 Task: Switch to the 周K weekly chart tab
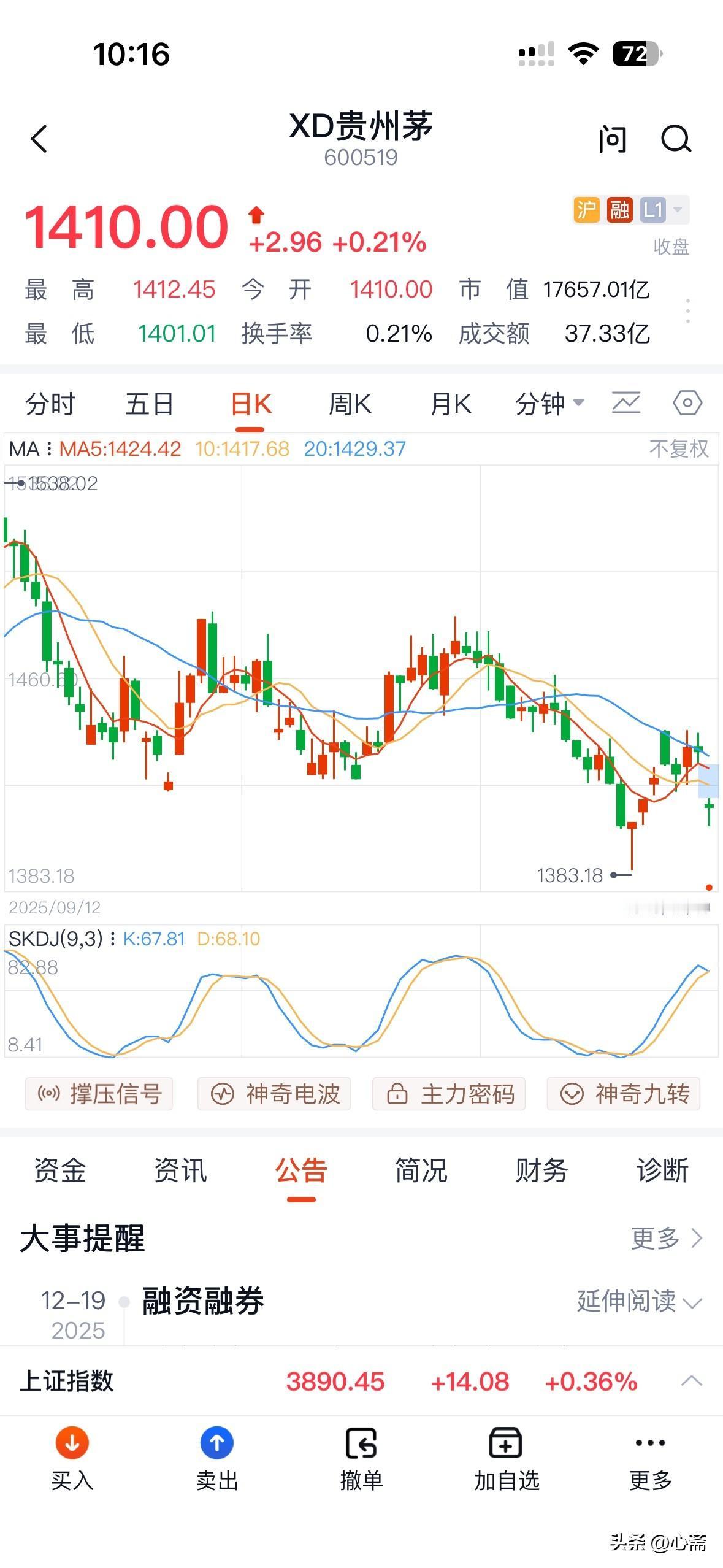point(350,403)
